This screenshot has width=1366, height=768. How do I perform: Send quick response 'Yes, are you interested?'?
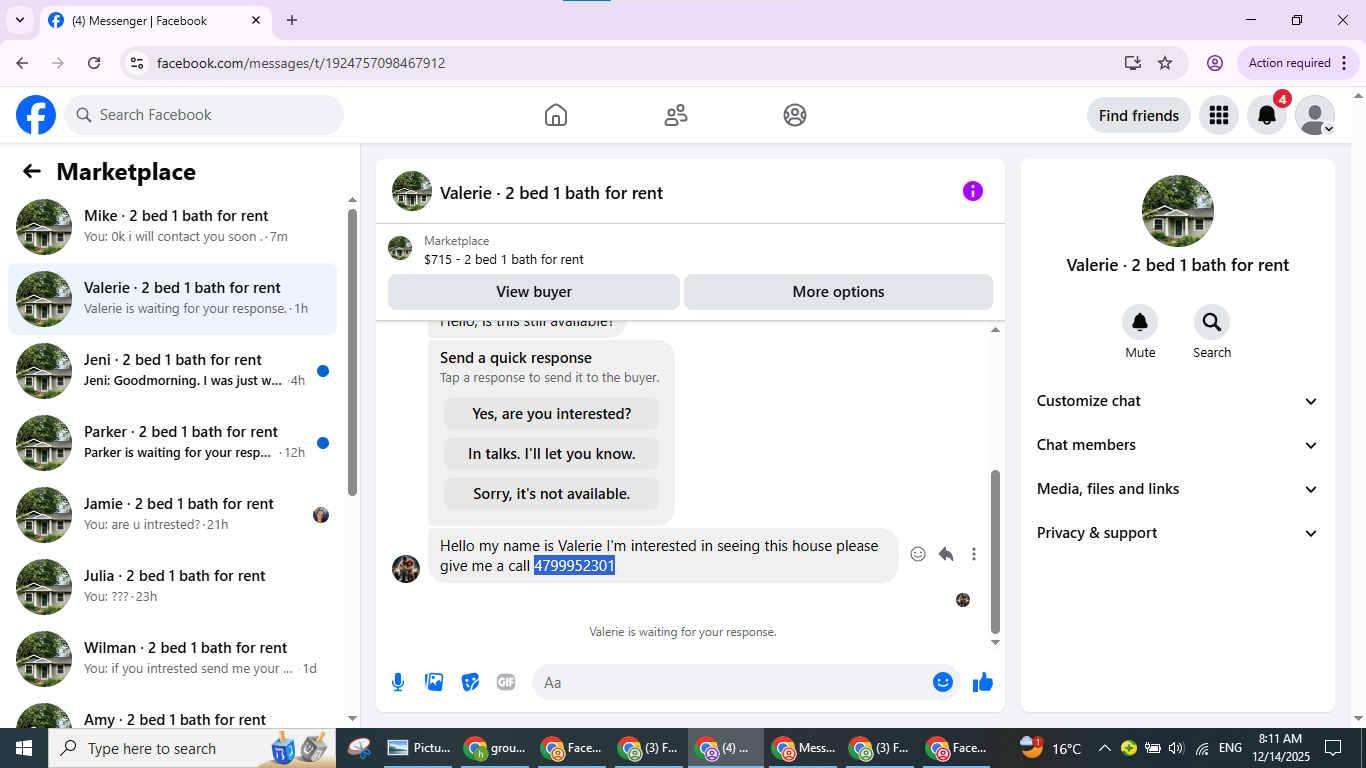[x=552, y=414]
